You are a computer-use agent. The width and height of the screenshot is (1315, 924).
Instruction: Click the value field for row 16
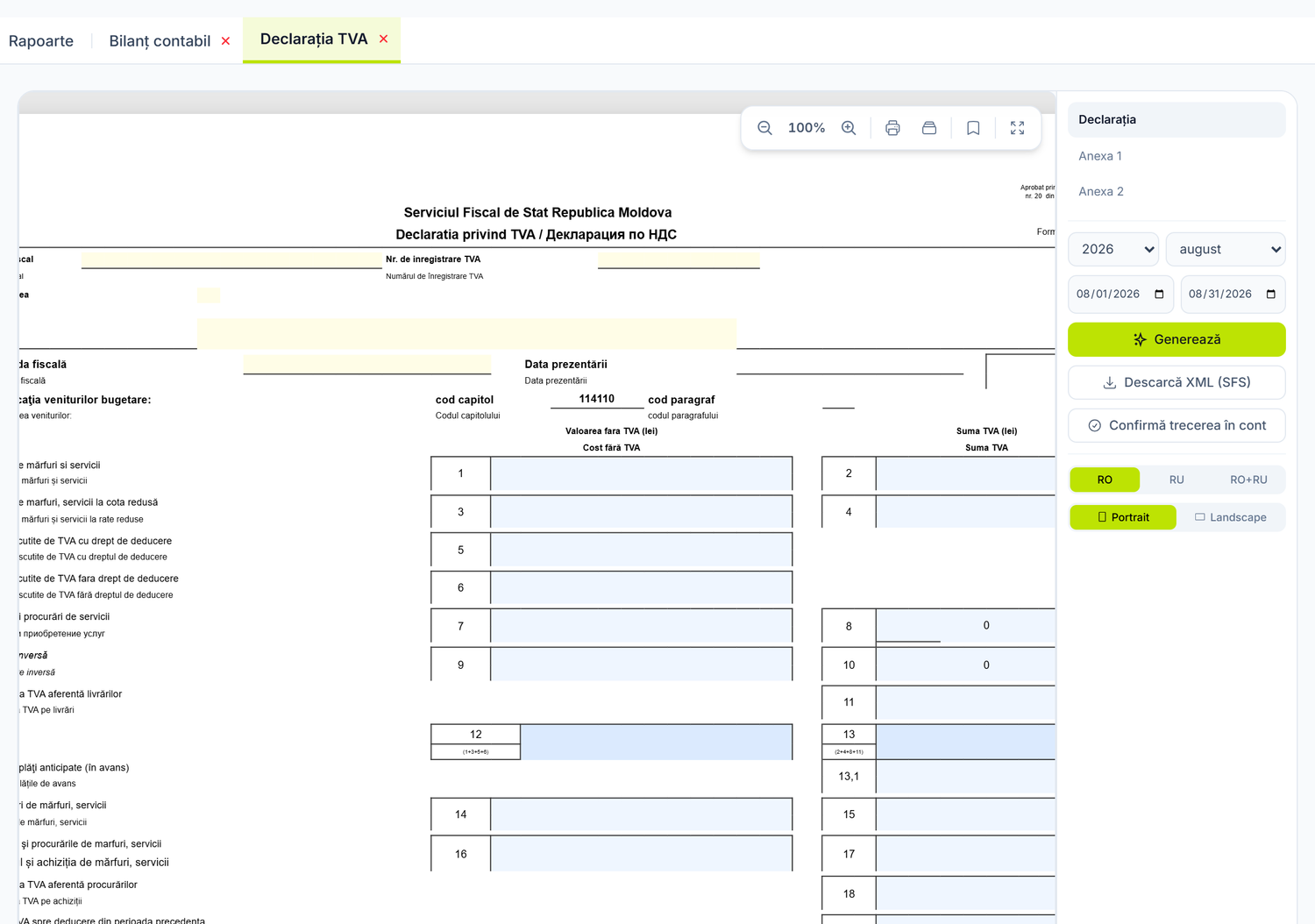pyautogui.click(x=641, y=854)
